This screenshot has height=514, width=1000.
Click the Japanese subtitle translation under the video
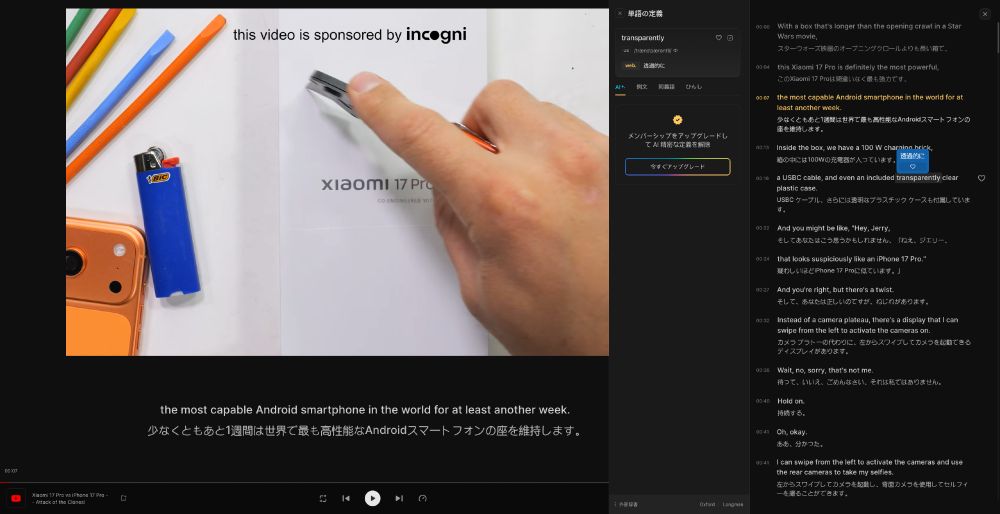click(x=365, y=431)
